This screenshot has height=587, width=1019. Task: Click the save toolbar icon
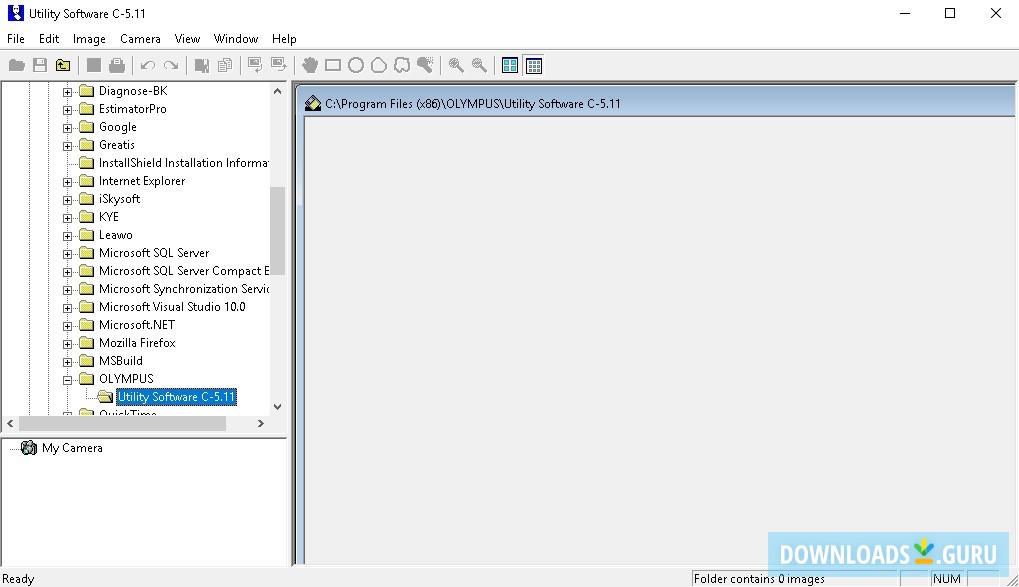(39, 65)
